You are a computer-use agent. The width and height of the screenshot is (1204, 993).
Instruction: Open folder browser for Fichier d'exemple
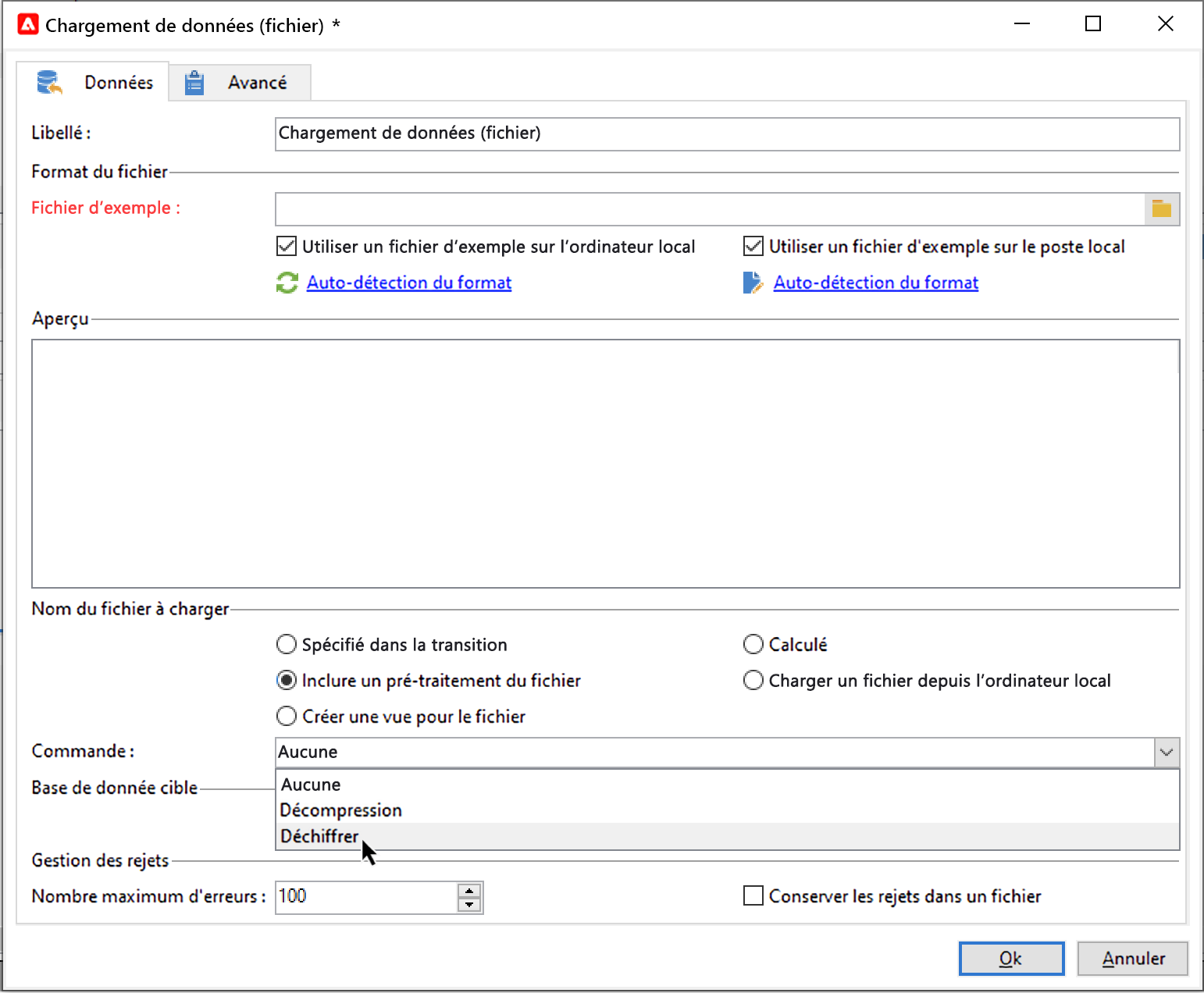tap(1162, 208)
